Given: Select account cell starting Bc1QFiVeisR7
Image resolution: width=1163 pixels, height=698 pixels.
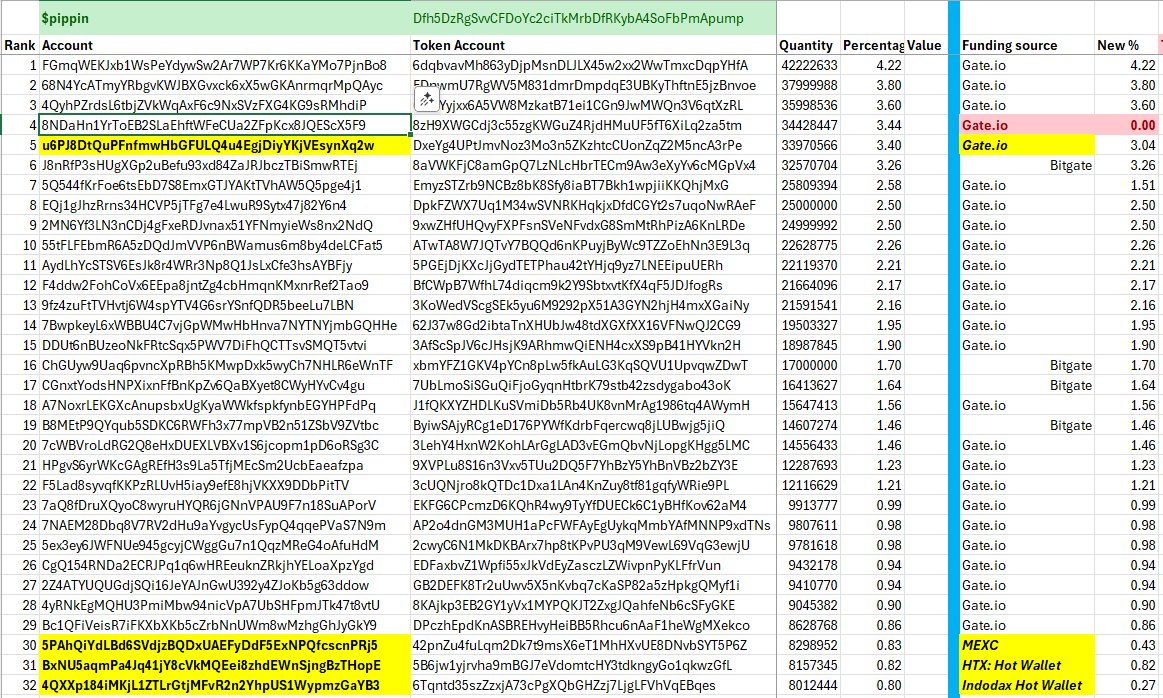Looking at the screenshot, I should [x=225, y=626].
